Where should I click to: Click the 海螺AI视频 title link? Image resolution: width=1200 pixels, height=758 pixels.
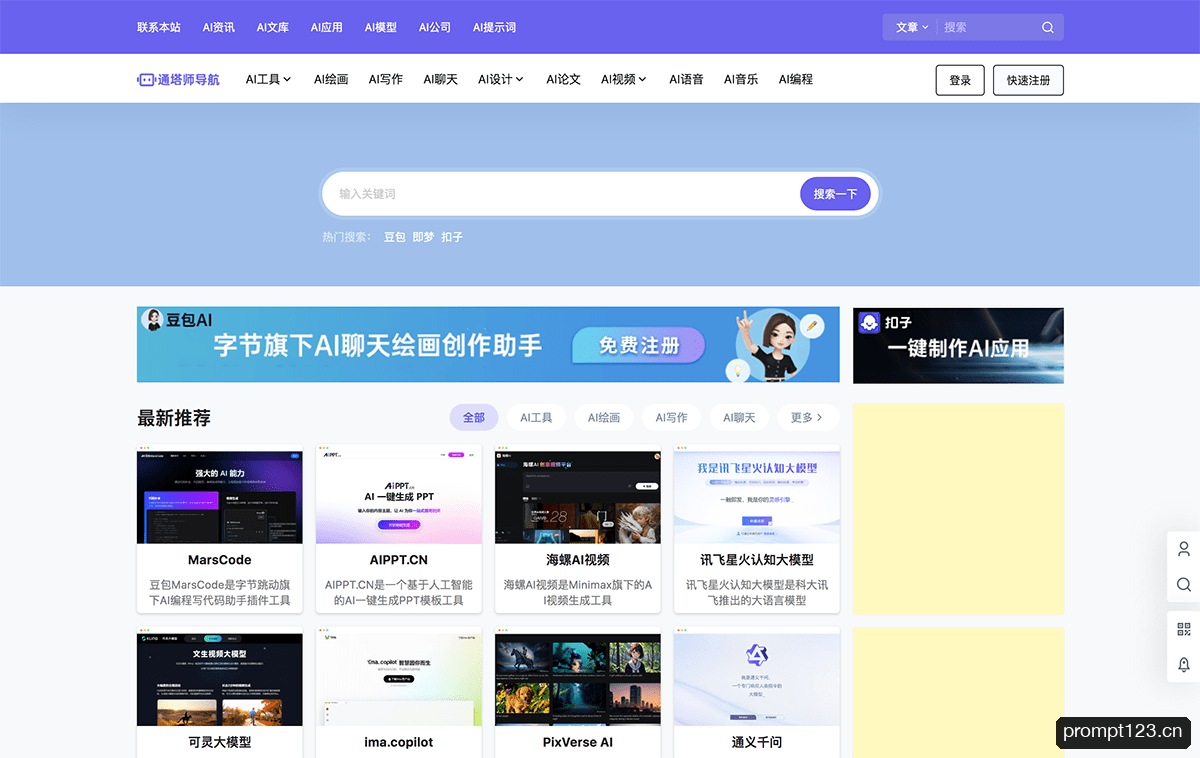578,560
